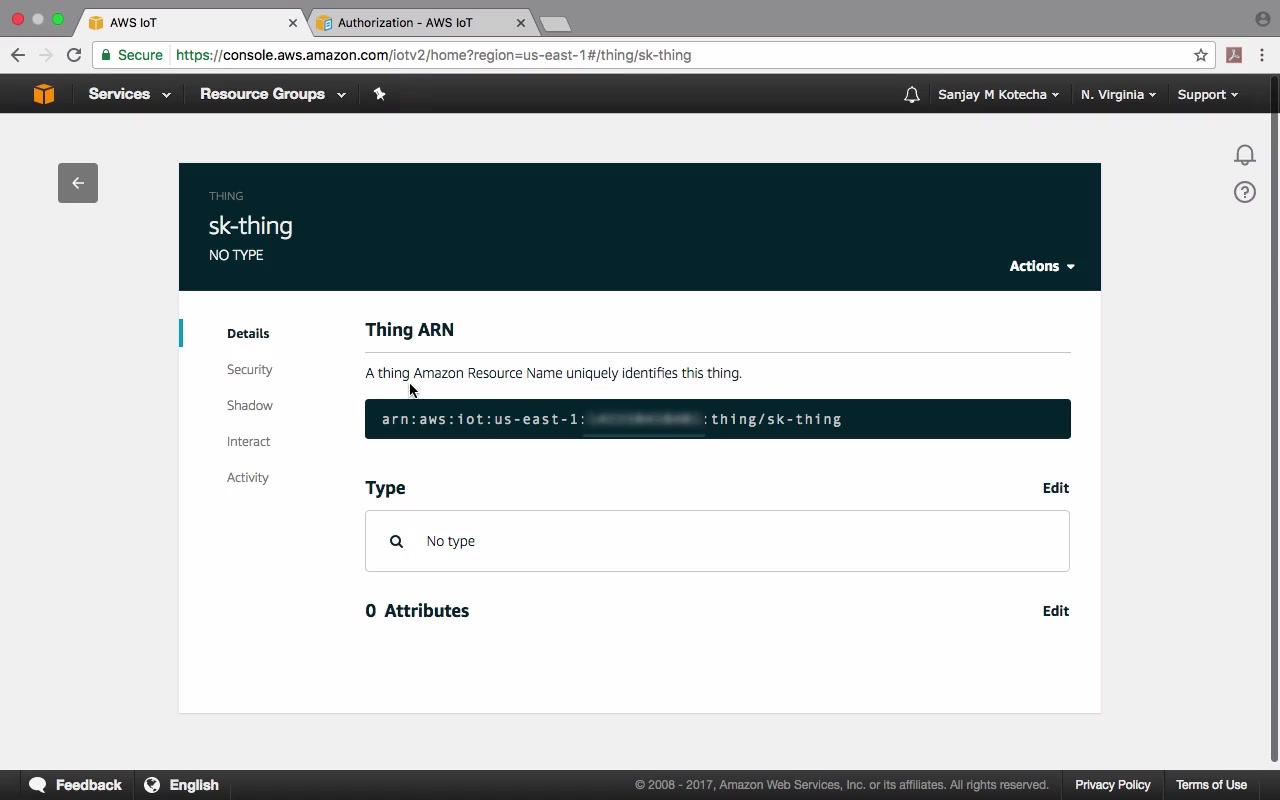
Task: Click the AWS orange cube logo
Action: click(44, 94)
